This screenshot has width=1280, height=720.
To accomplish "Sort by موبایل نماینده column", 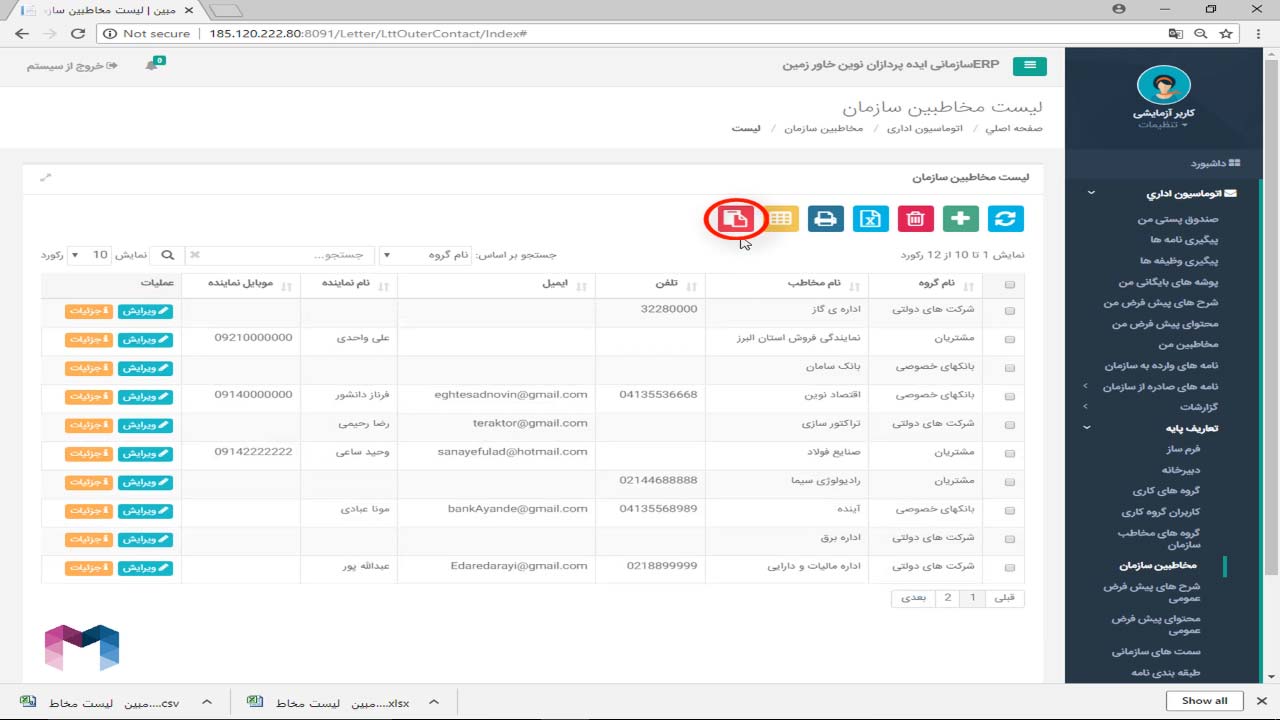I will click(x=241, y=284).
